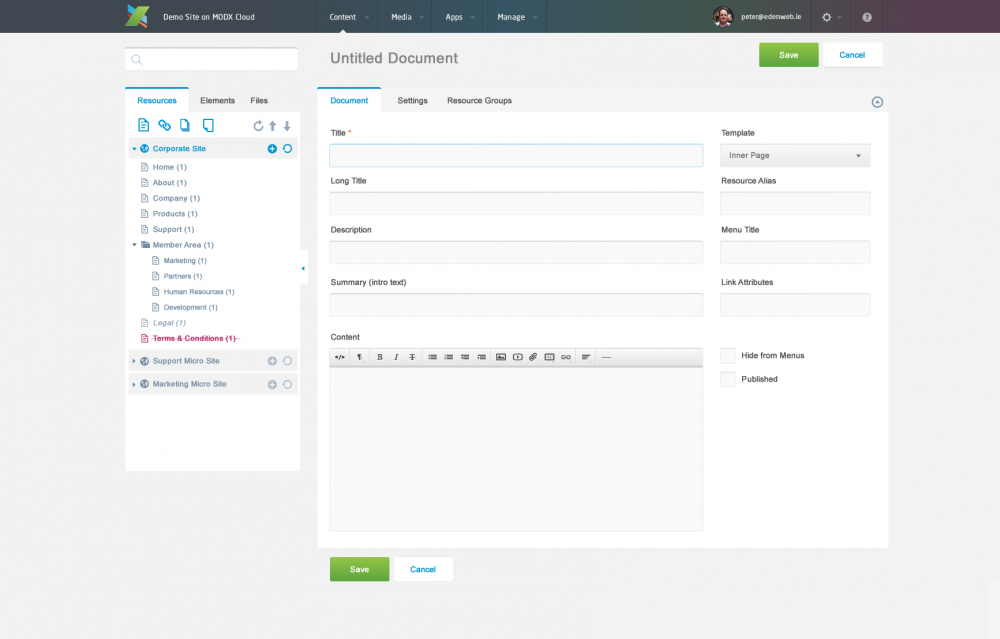1000x639 pixels.
Task: Expand Support Micro Site tree
Action: pyautogui.click(x=134, y=361)
